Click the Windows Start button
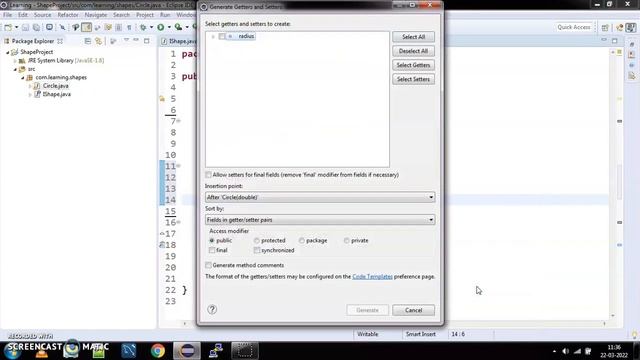 12,351
